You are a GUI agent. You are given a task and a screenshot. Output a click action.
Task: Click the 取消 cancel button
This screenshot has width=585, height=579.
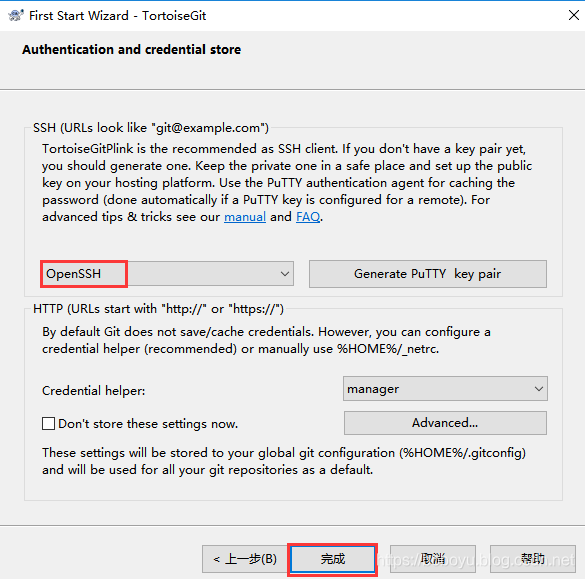433,559
